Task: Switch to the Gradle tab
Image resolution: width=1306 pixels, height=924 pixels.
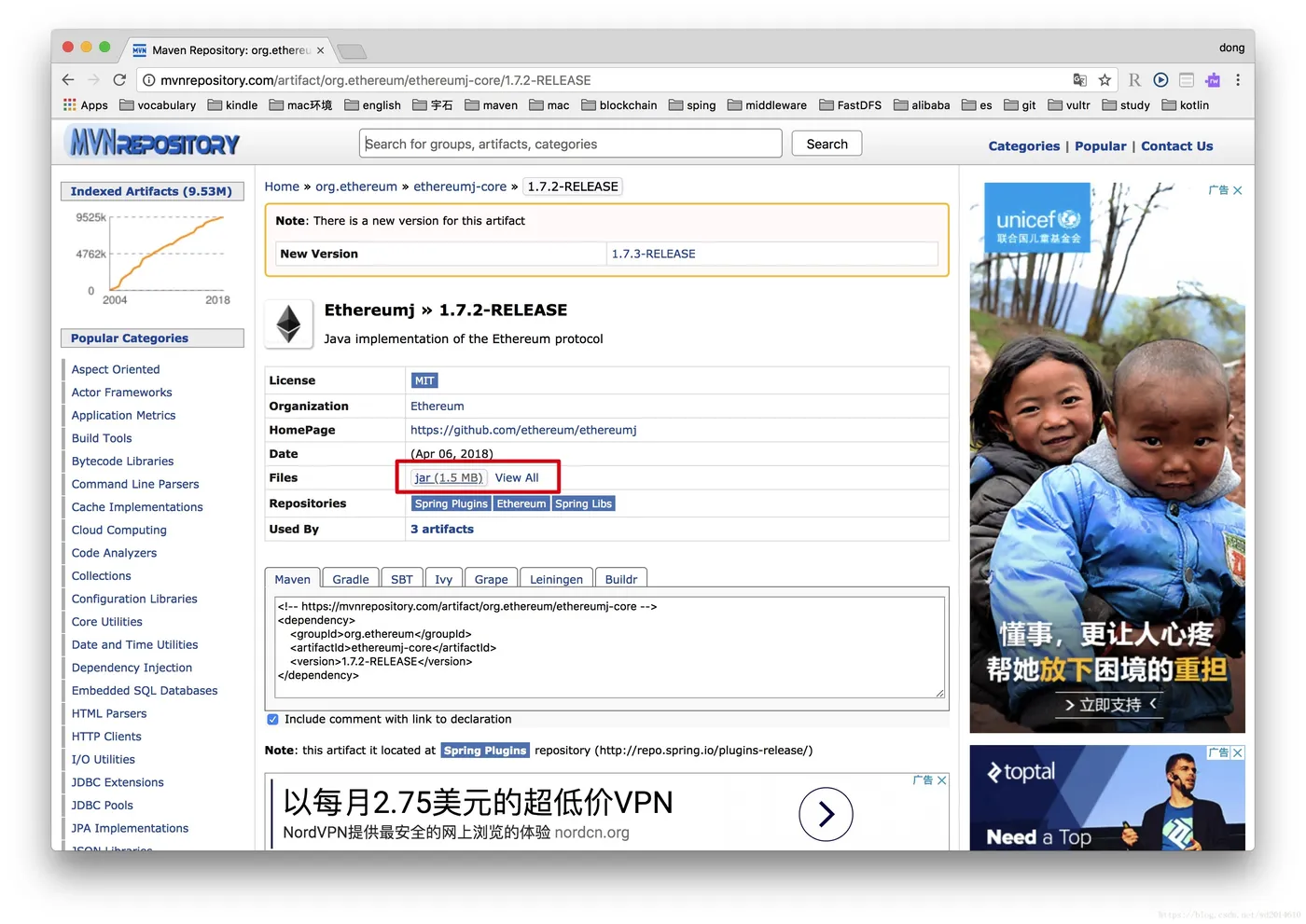Action: click(351, 579)
